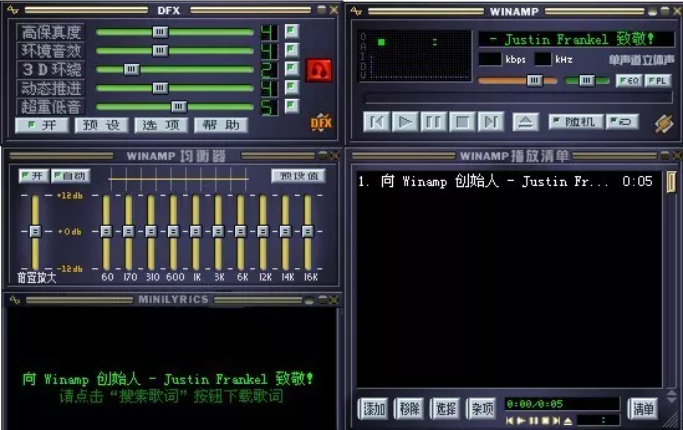Image resolution: width=683 pixels, height=430 pixels.
Task: Toggle the shuffle (随机) button
Action: click(x=576, y=122)
